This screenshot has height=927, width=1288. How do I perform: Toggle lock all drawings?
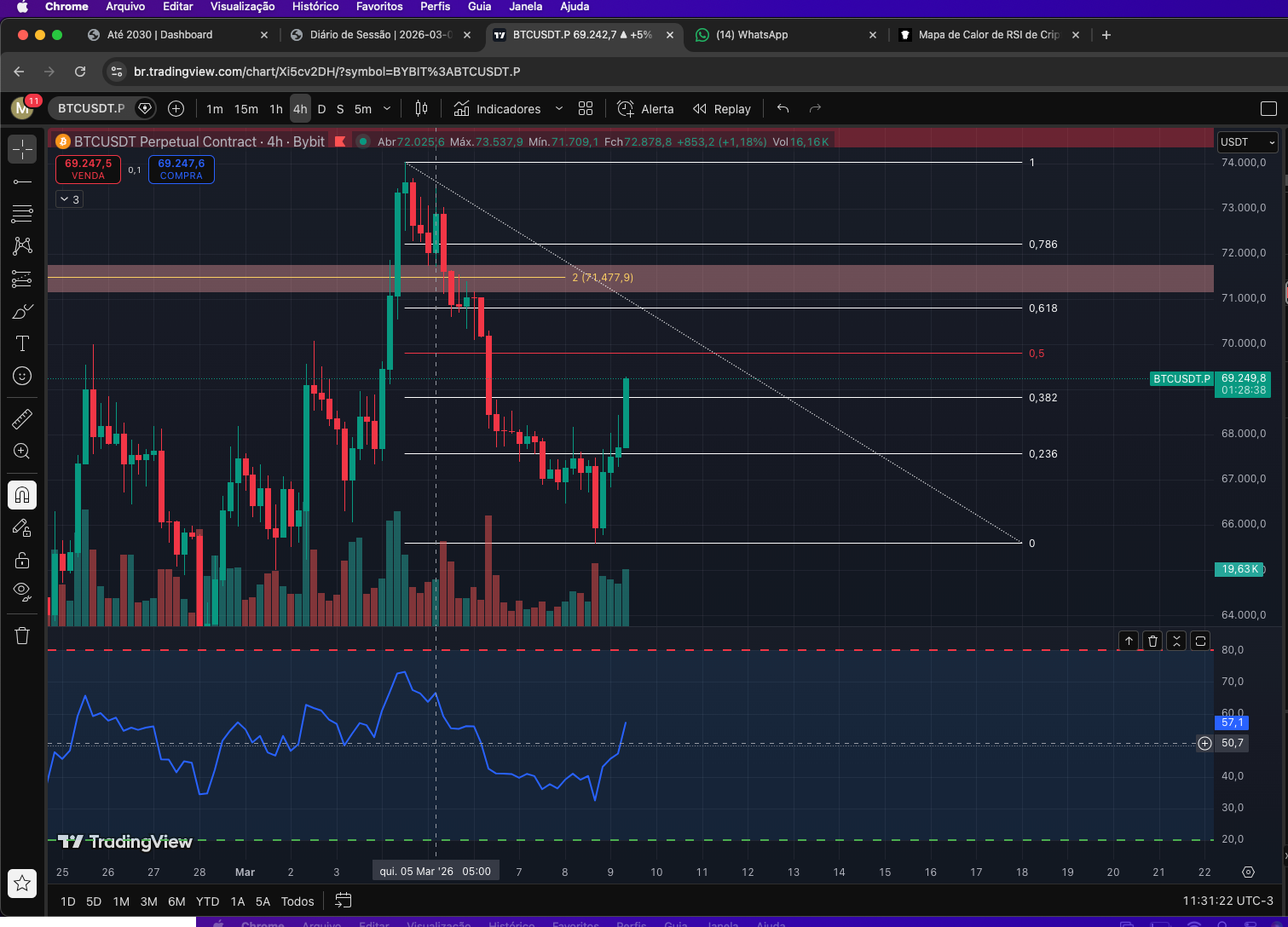pyautogui.click(x=22, y=560)
